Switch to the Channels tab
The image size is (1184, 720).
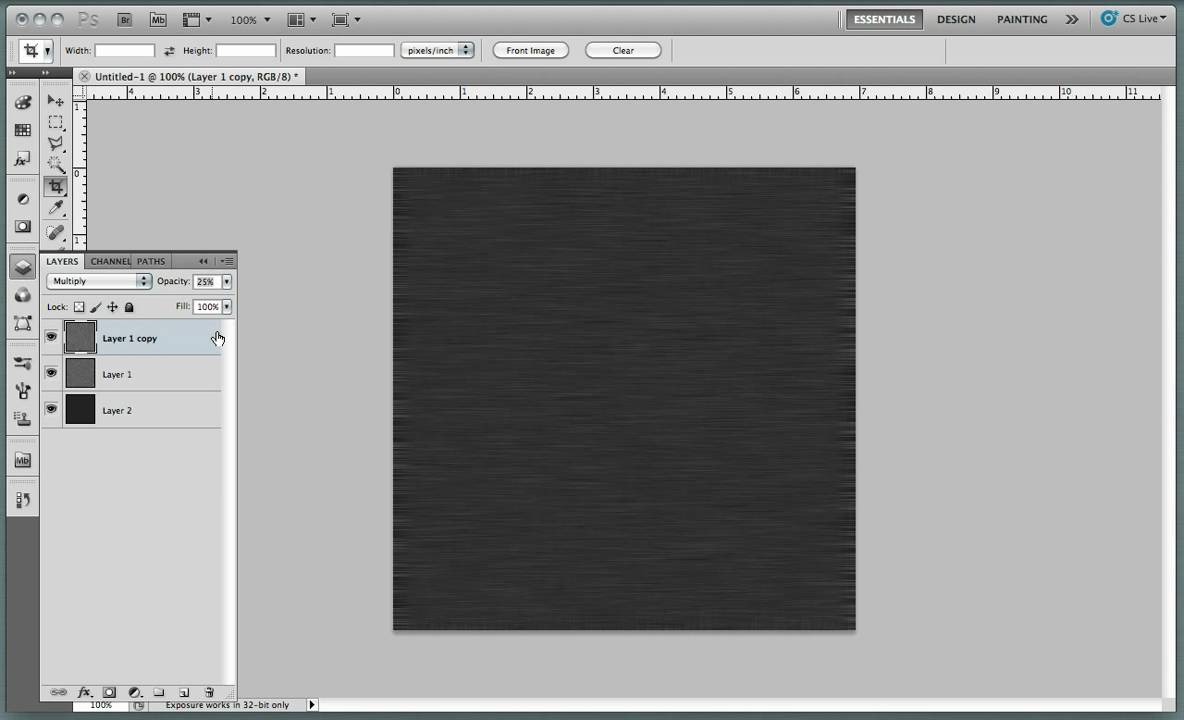(x=109, y=261)
